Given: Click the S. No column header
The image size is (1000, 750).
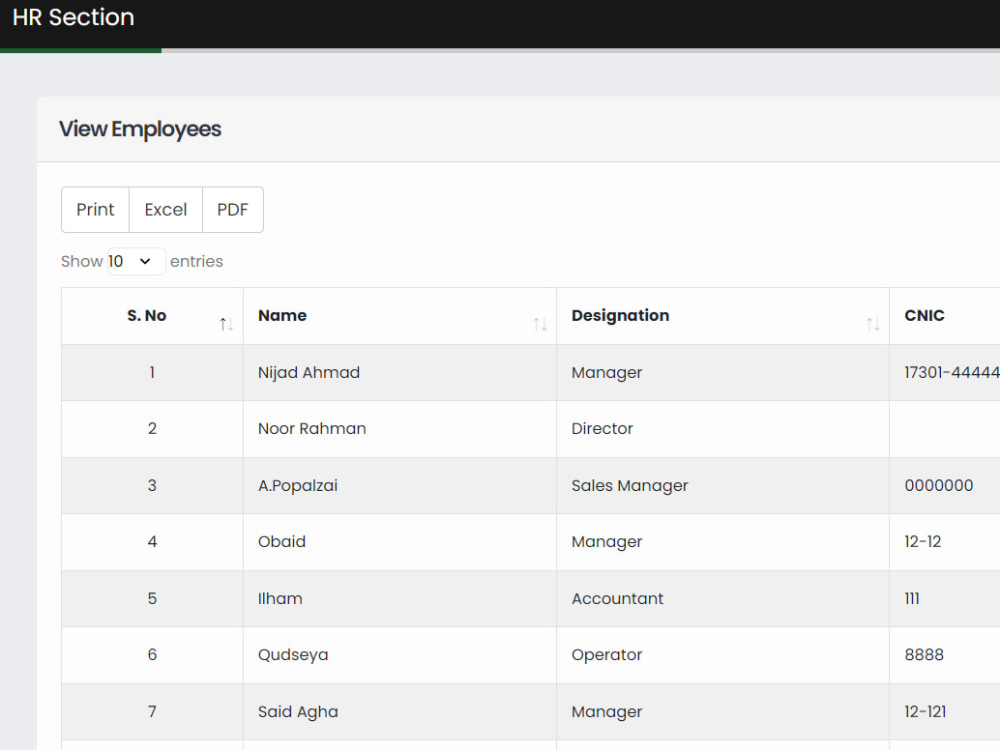Looking at the screenshot, I should coord(152,316).
